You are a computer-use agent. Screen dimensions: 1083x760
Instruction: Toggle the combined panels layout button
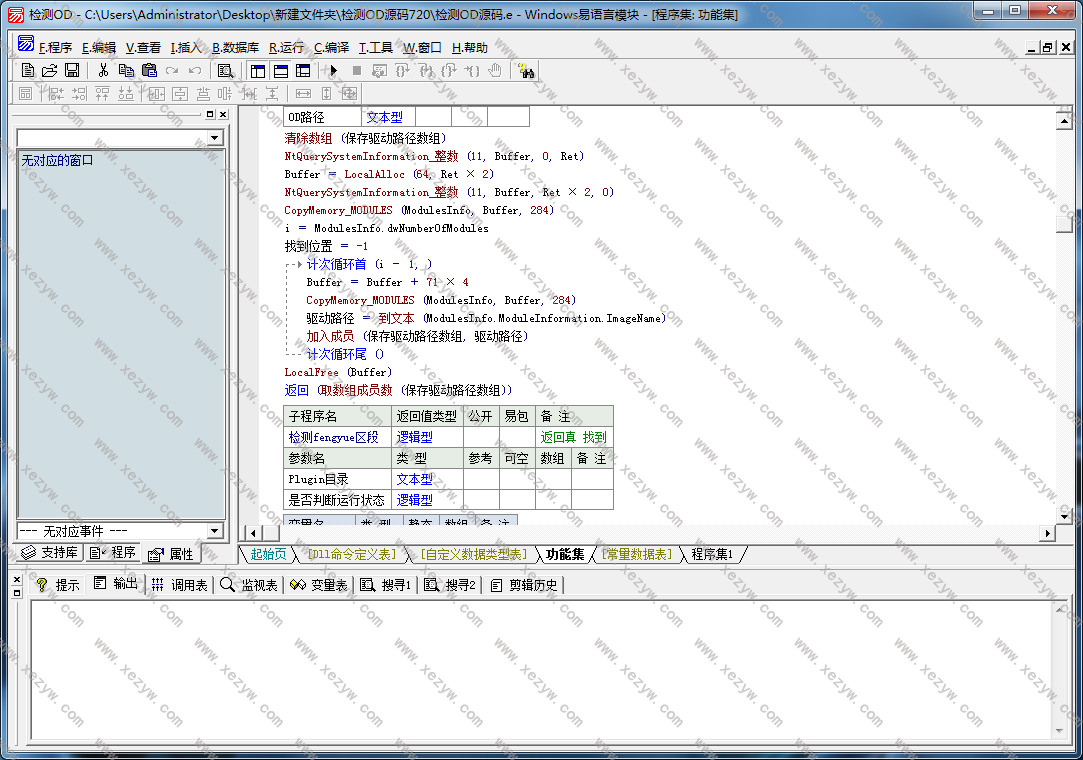pos(303,71)
